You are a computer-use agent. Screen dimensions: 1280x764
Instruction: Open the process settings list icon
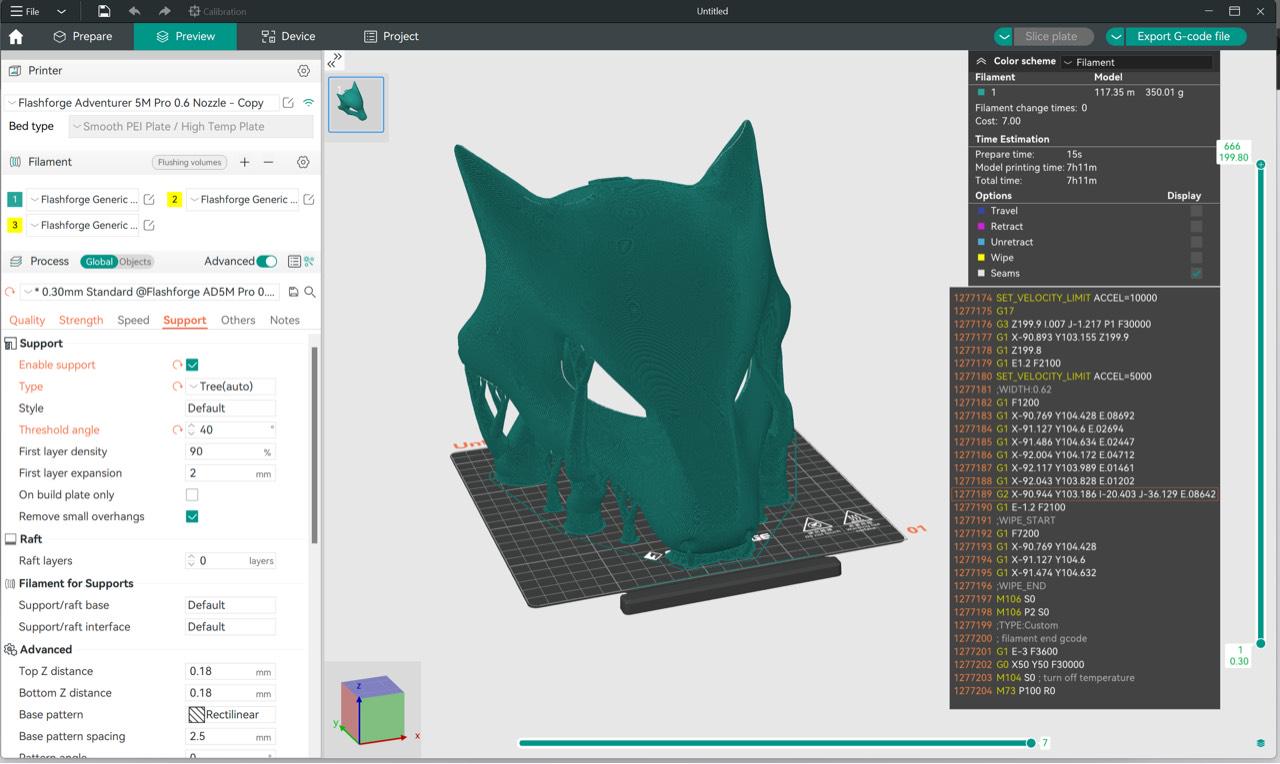[x=294, y=262]
